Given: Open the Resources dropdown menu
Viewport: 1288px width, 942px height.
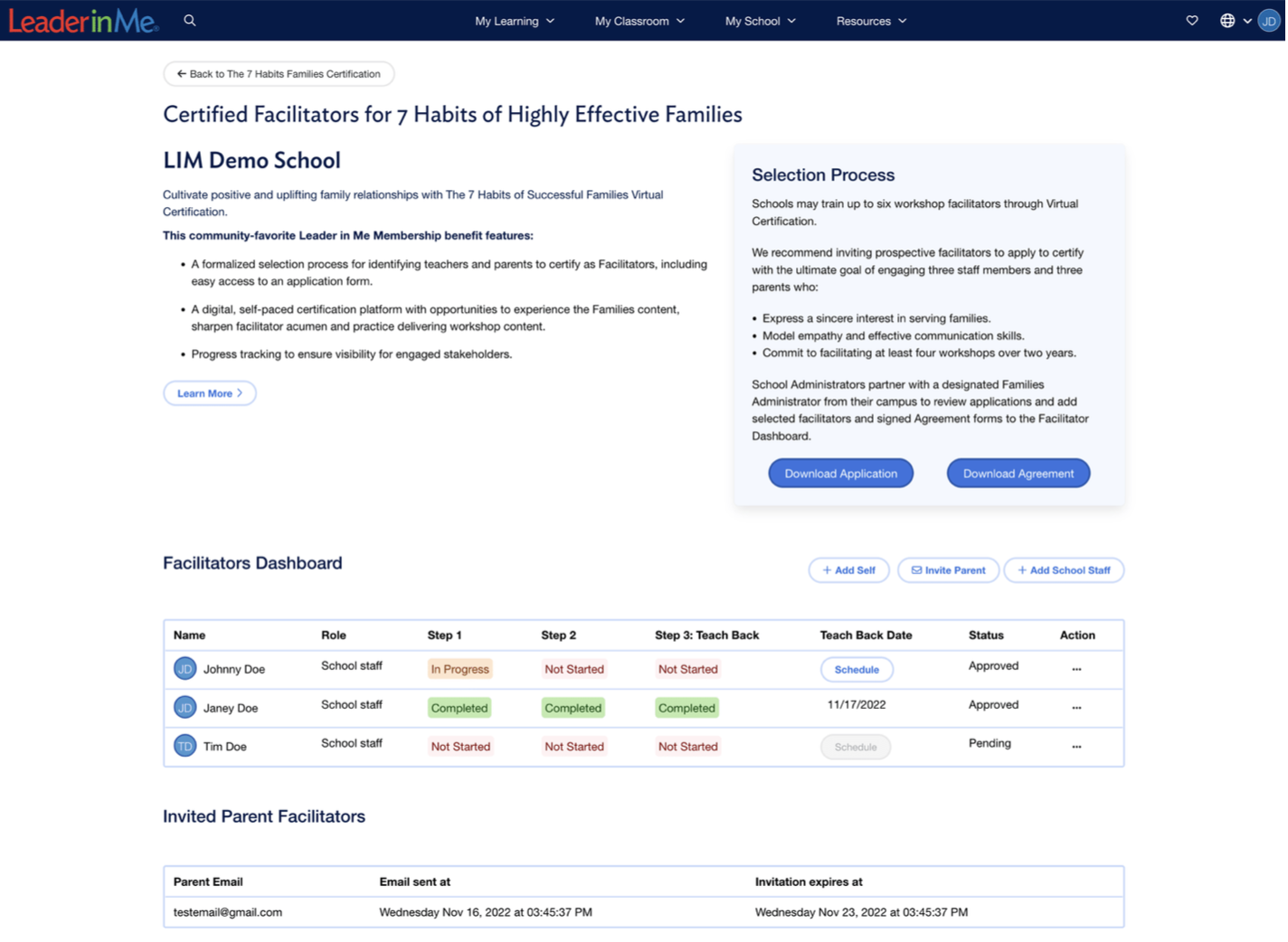Looking at the screenshot, I should tap(870, 21).
